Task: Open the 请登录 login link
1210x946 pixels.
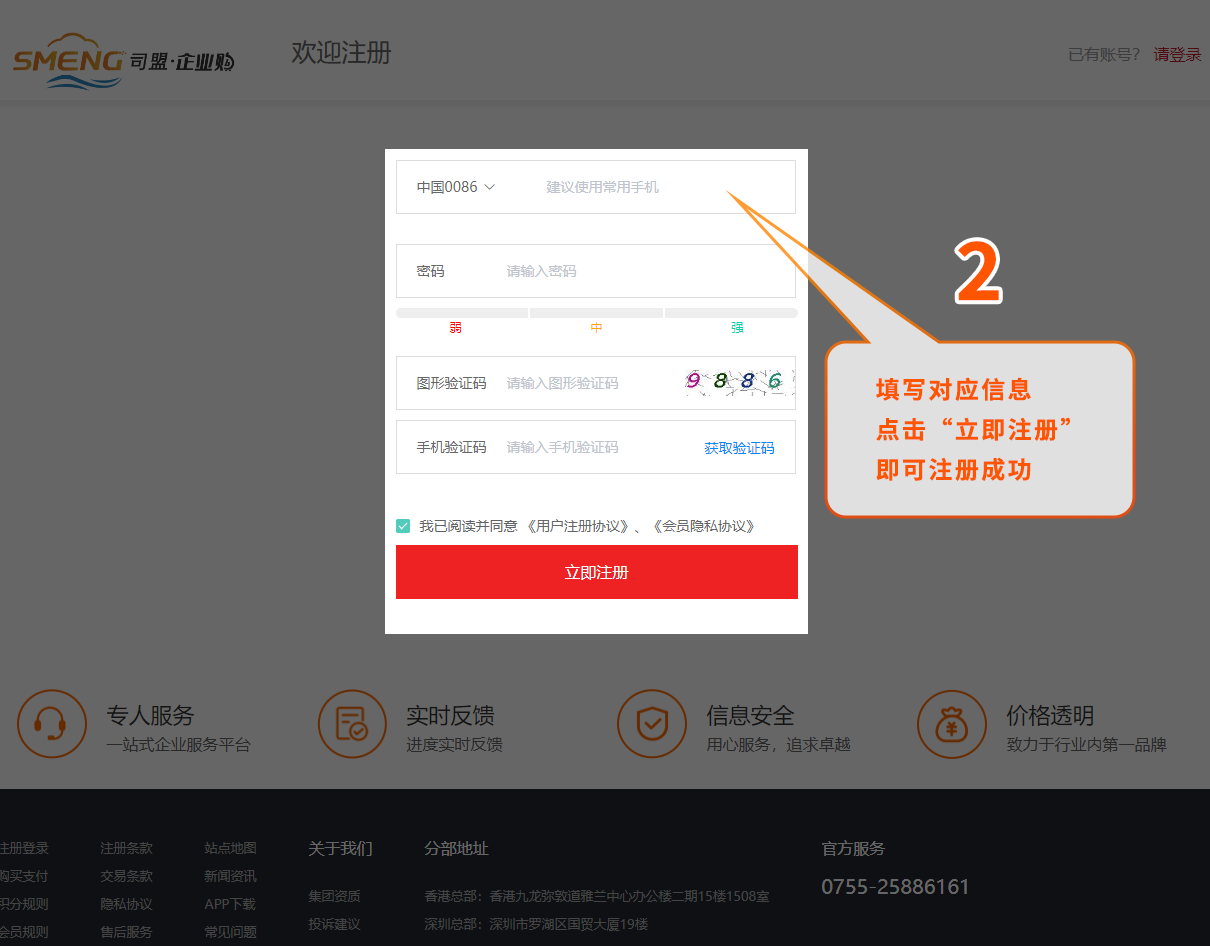Action: 1177,55
